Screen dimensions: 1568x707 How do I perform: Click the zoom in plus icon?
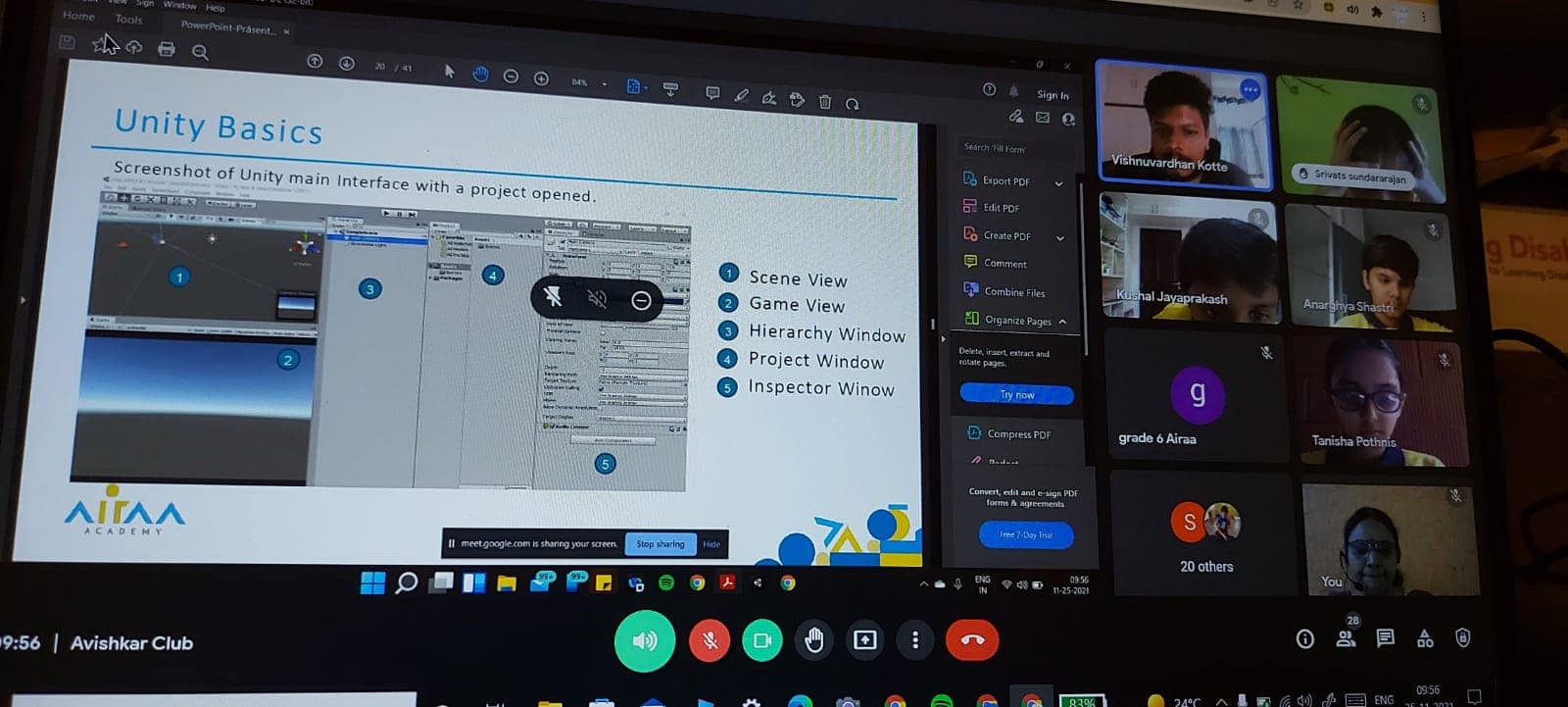pyautogui.click(x=541, y=78)
